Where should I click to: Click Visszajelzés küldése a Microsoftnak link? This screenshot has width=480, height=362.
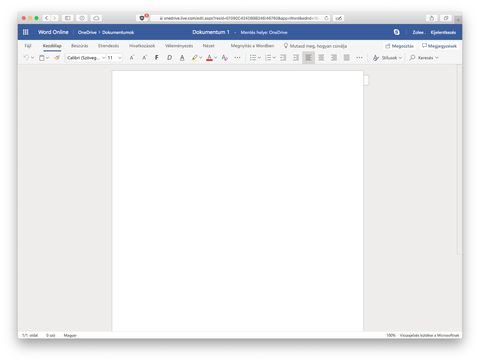tap(429, 335)
